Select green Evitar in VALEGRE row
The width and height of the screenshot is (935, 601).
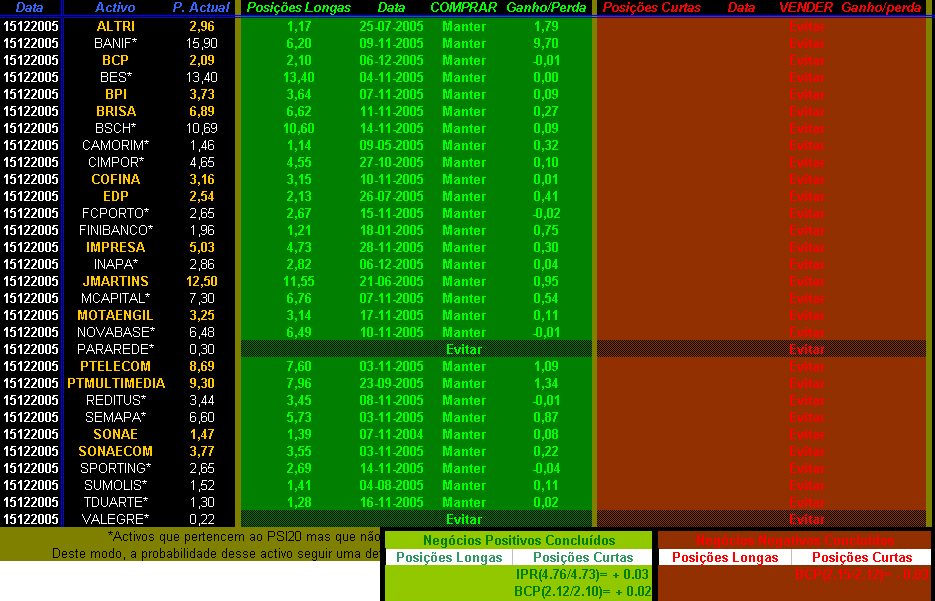(464, 519)
